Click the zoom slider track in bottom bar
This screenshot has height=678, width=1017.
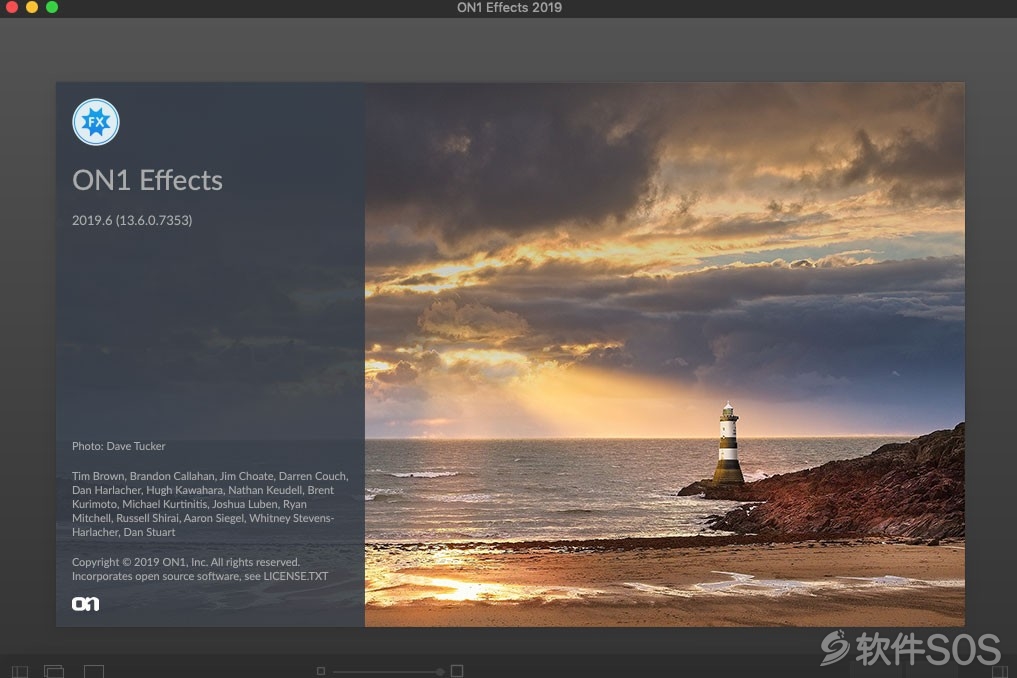pos(388,672)
